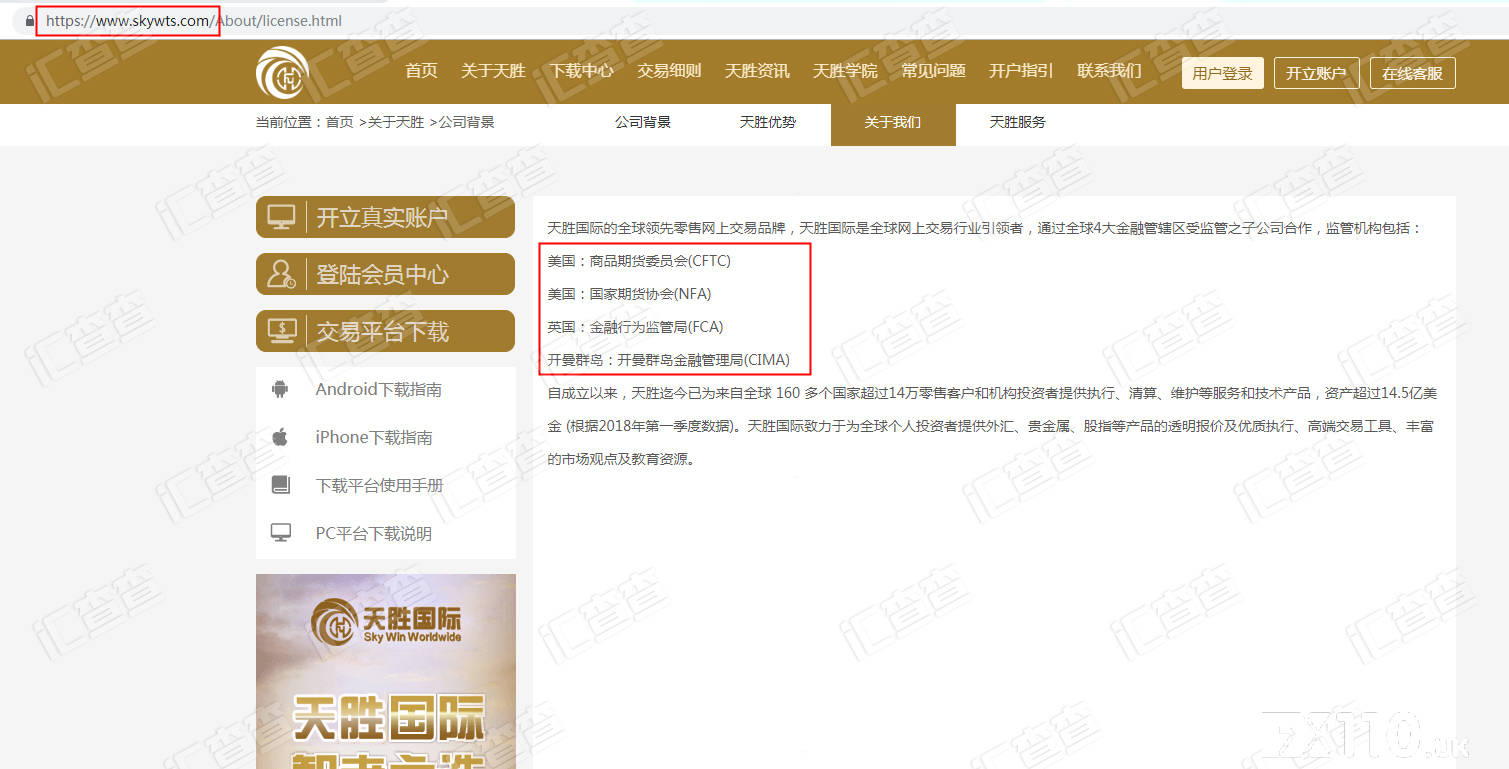
Task: Select the 关于我们 tab
Action: (x=893, y=124)
